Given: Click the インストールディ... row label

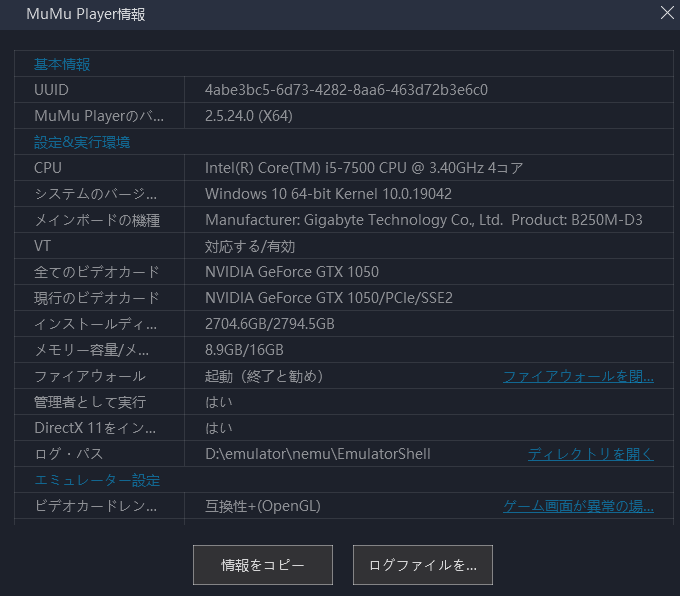Looking at the screenshot, I should coord(95,324).
